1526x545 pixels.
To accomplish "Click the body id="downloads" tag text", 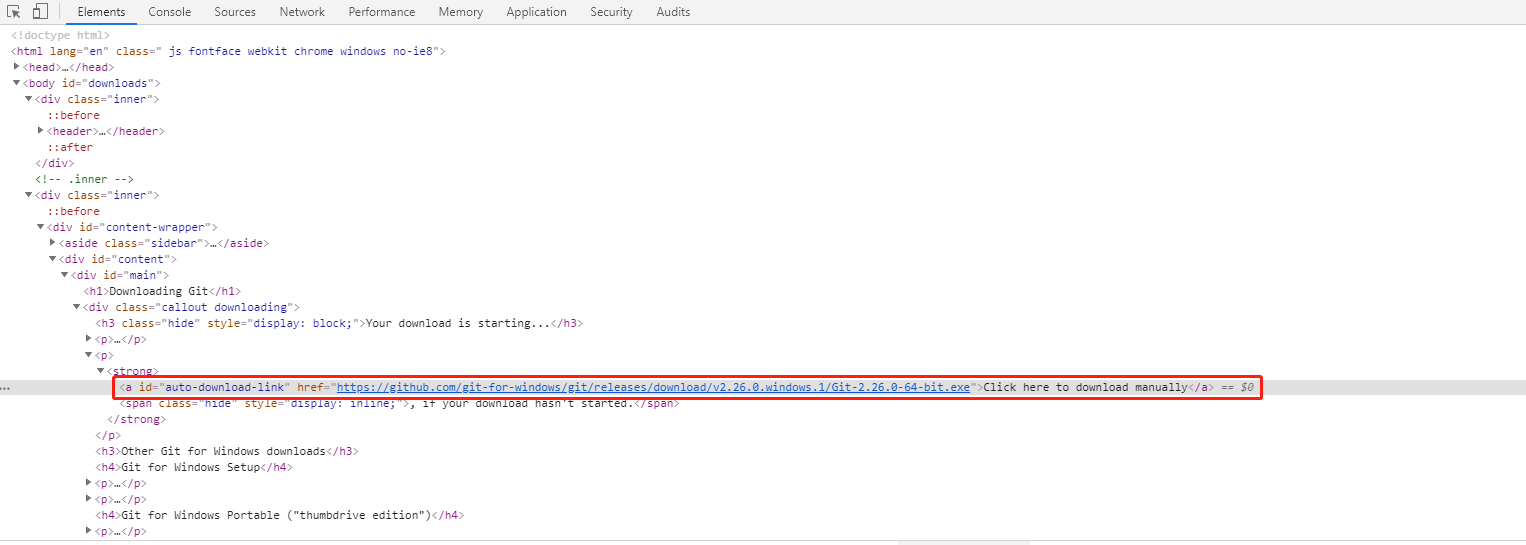I will pos(92,83).
